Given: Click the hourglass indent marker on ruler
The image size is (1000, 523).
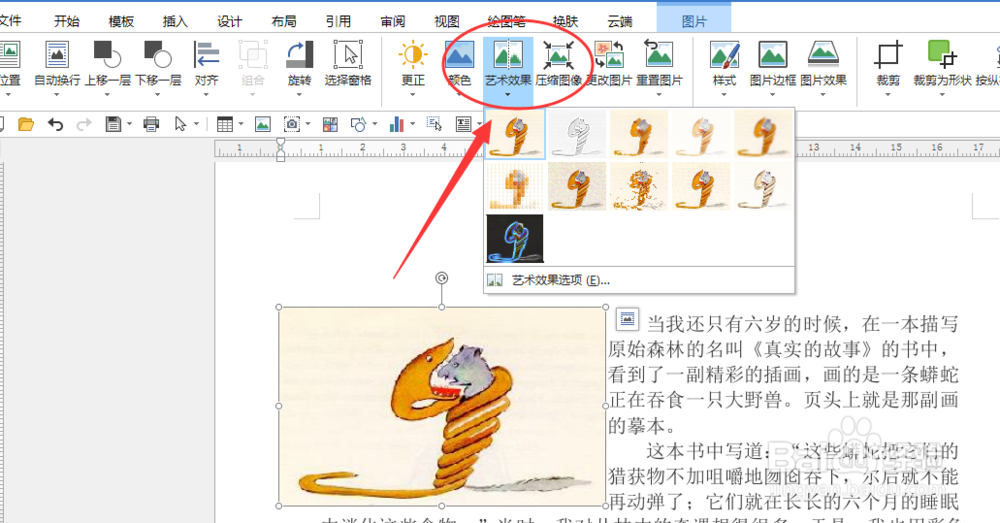Looking at the screenshot, I should [x=281, y=149].
